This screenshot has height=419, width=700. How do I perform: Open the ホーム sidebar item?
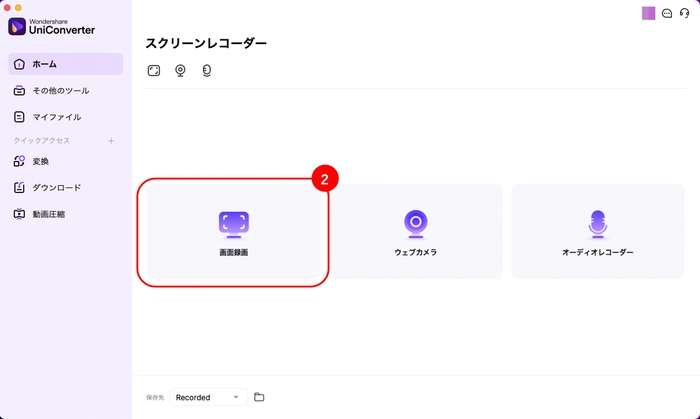click(66, 64)
